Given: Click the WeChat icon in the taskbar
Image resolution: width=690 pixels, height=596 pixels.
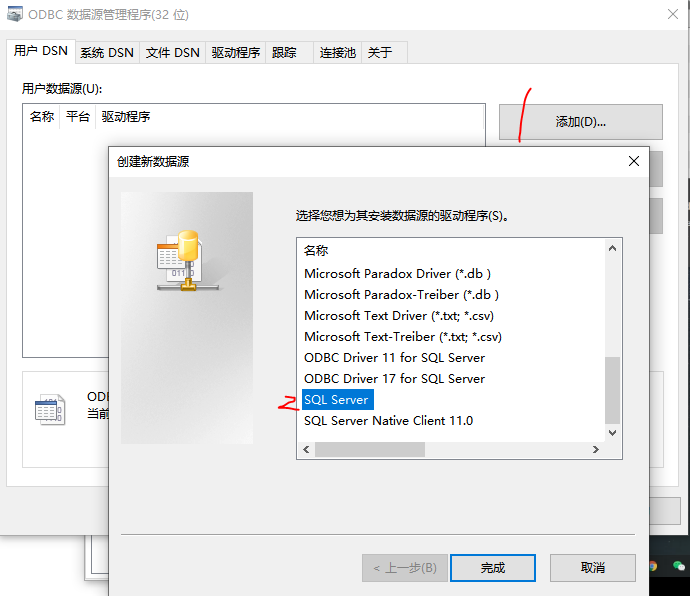Looking at the screenshot, I should [679, 566].
